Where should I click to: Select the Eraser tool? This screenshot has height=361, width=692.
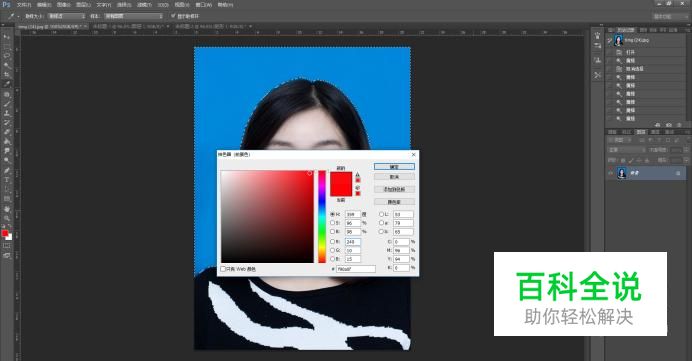(7, 132)
